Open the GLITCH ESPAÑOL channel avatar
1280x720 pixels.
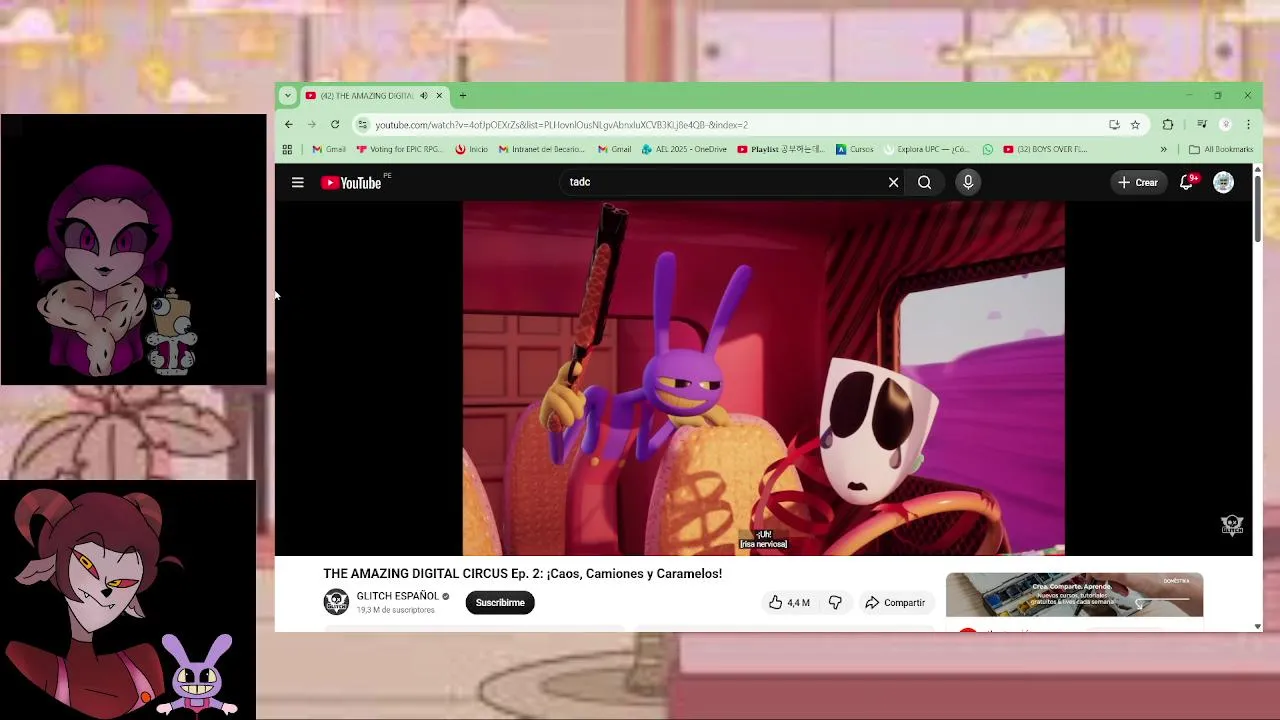tap(336, 602)
